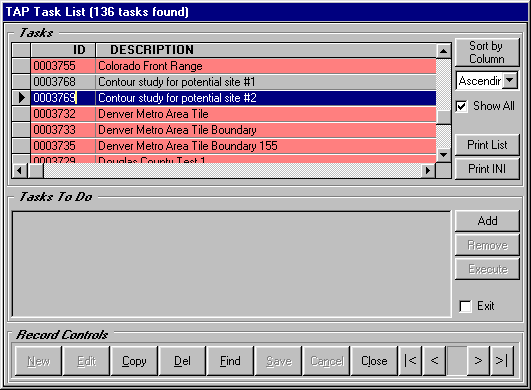
Task: Click ID cell 0003769
Action: [x=63, y=98]
